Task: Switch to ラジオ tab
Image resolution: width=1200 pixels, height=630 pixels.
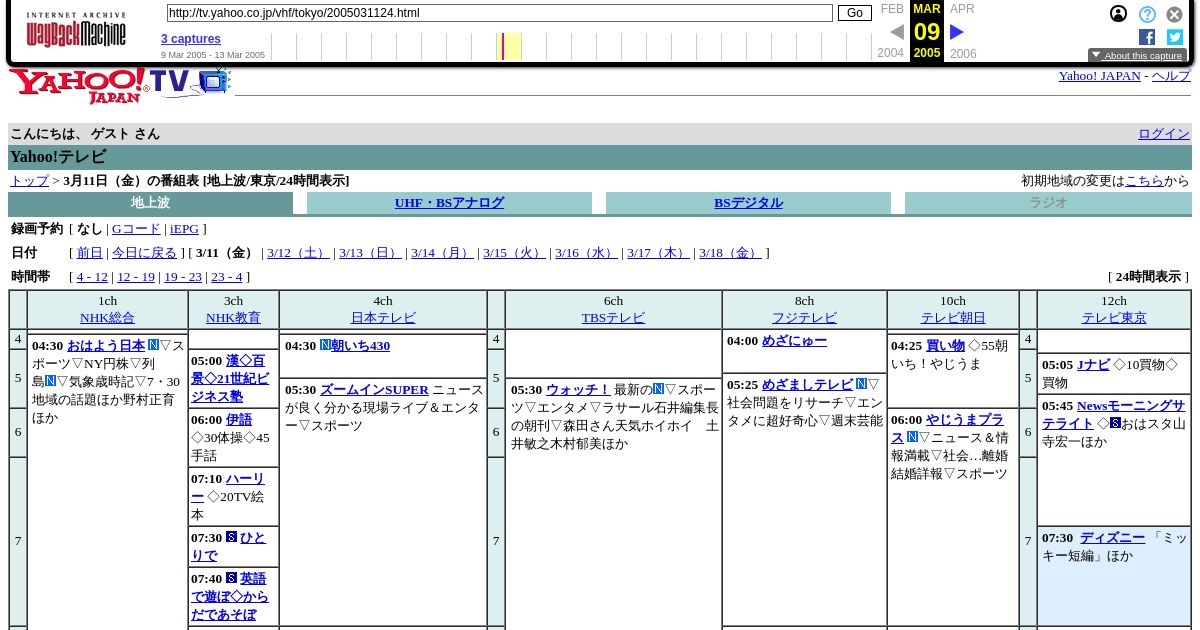Action: [1048, 203]
